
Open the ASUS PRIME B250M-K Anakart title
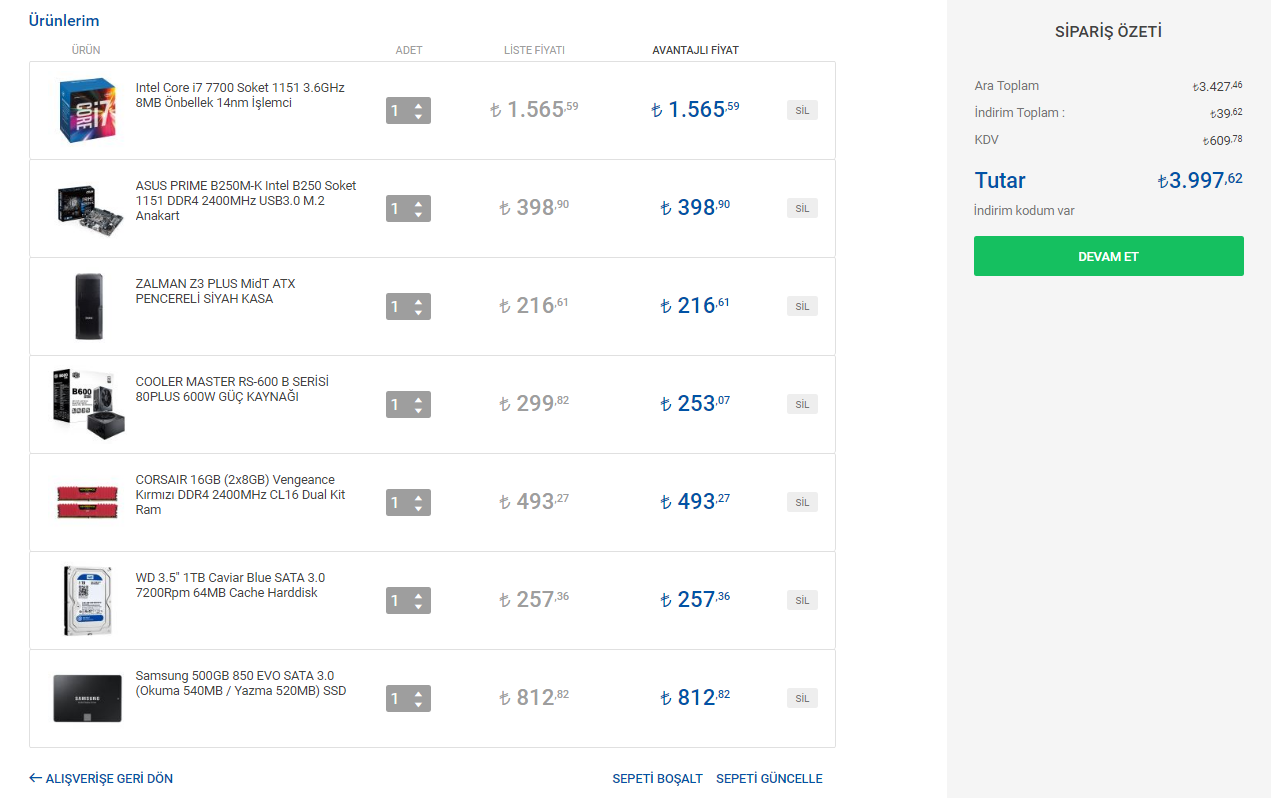point(246,200)
